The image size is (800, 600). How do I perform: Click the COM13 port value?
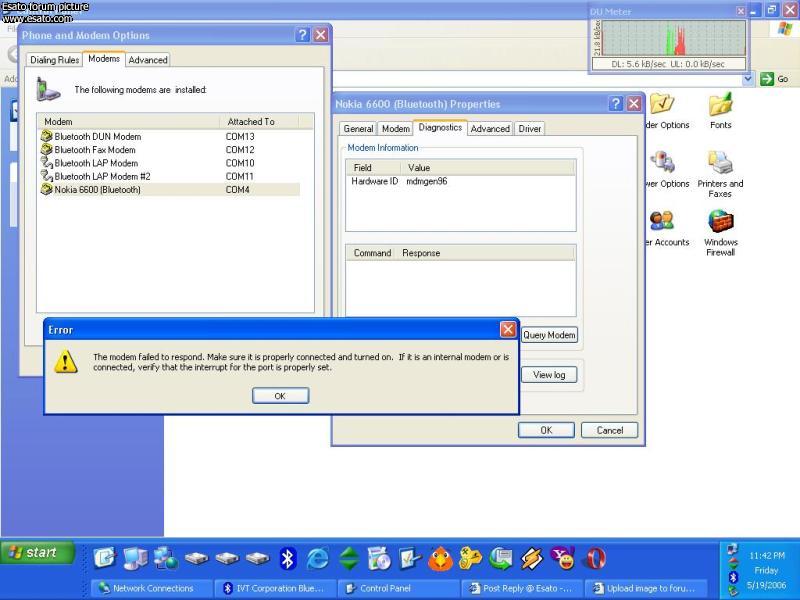(x=240, y=136)
